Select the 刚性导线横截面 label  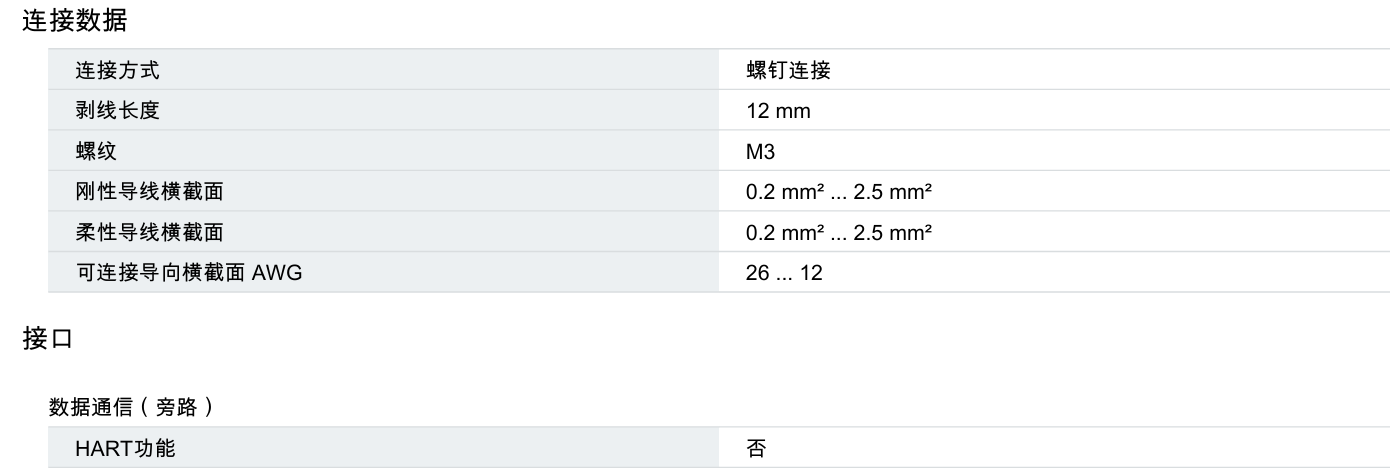(149, 192)
